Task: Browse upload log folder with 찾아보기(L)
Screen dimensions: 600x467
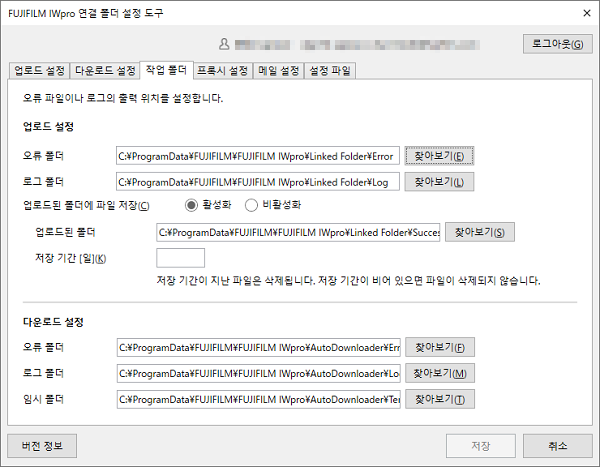Action: (439, 182)
